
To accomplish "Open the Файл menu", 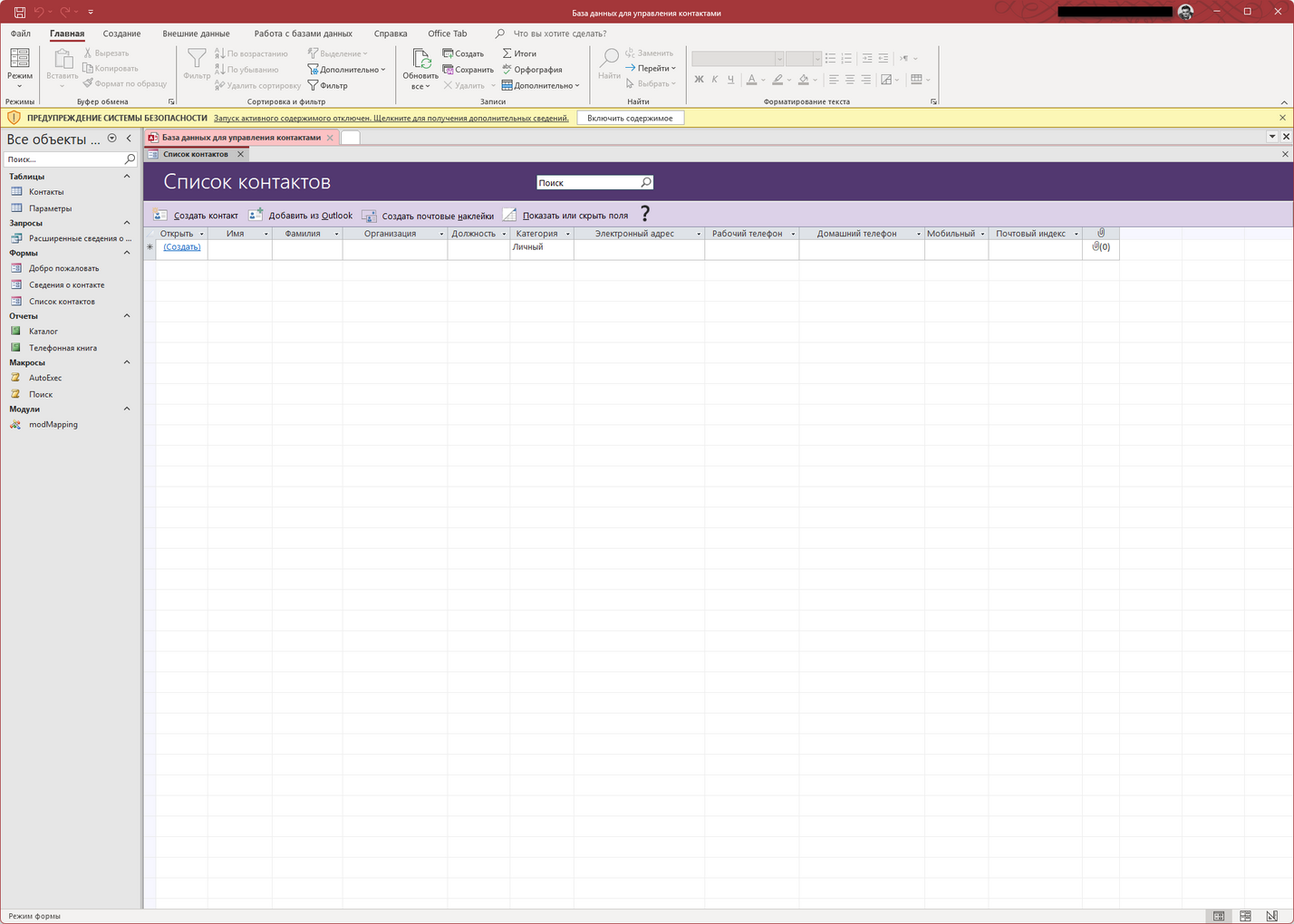I will point(21,34).
